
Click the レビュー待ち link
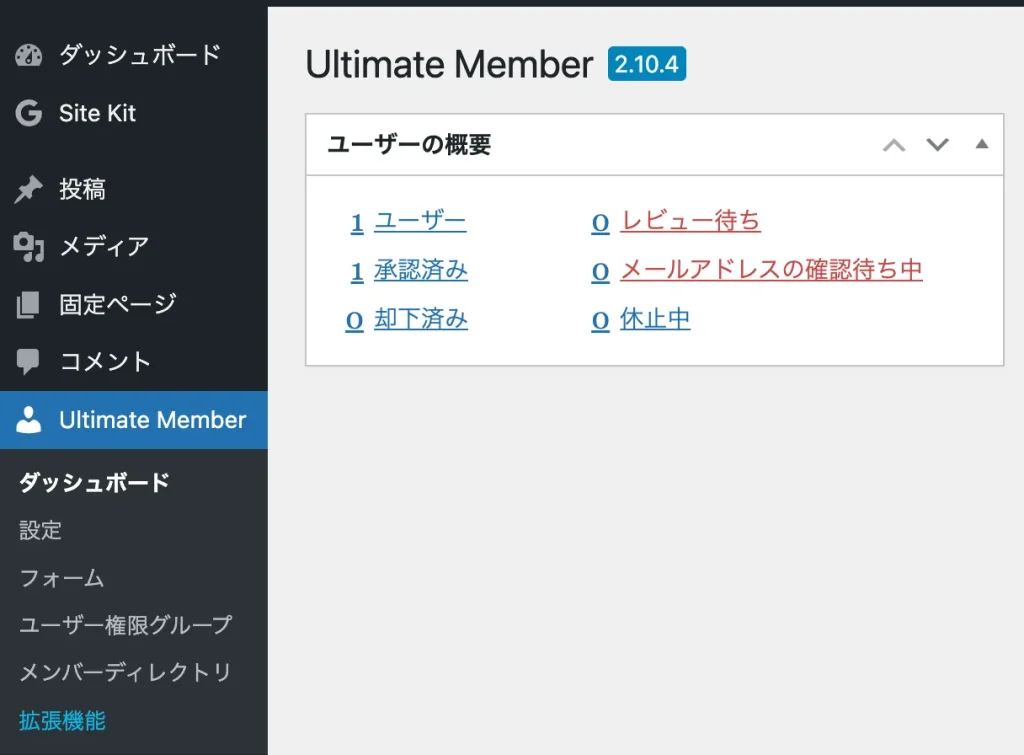[690, 221]
